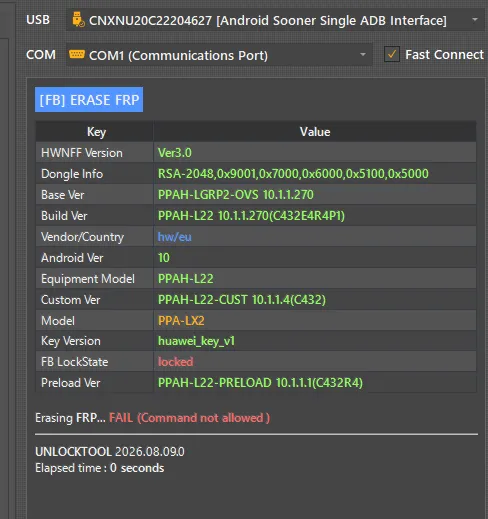
Task: Select PPAH-L22-PRELOAD 10.1.1.1(C432R4) value
Action: pyautogui.click(x=315, y=383)
